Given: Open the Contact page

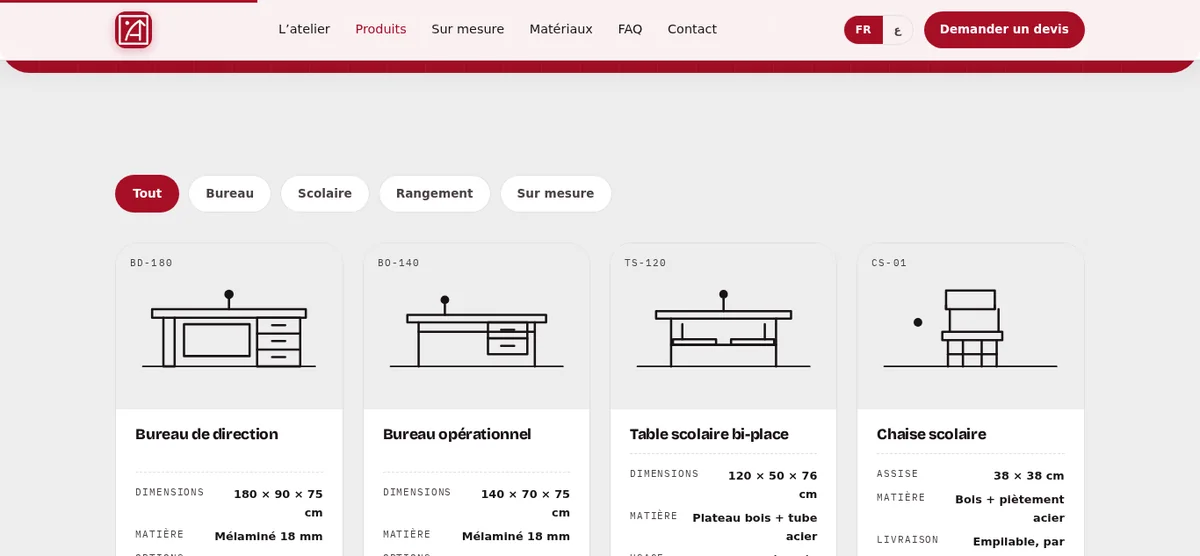Looking at the screenshot, I should [x=692, y=29].
